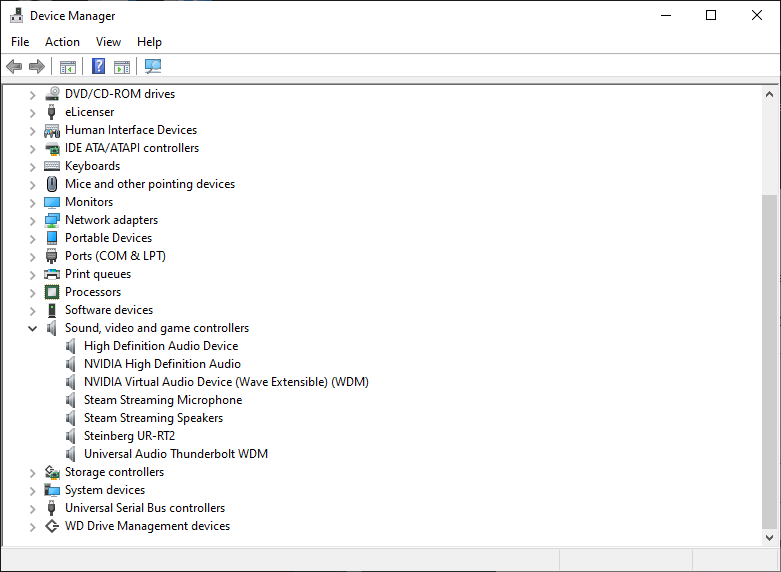Click the scrollbar up arrow
The width and height of the screenshot is (781, 572).
click(x=769, y=94)
